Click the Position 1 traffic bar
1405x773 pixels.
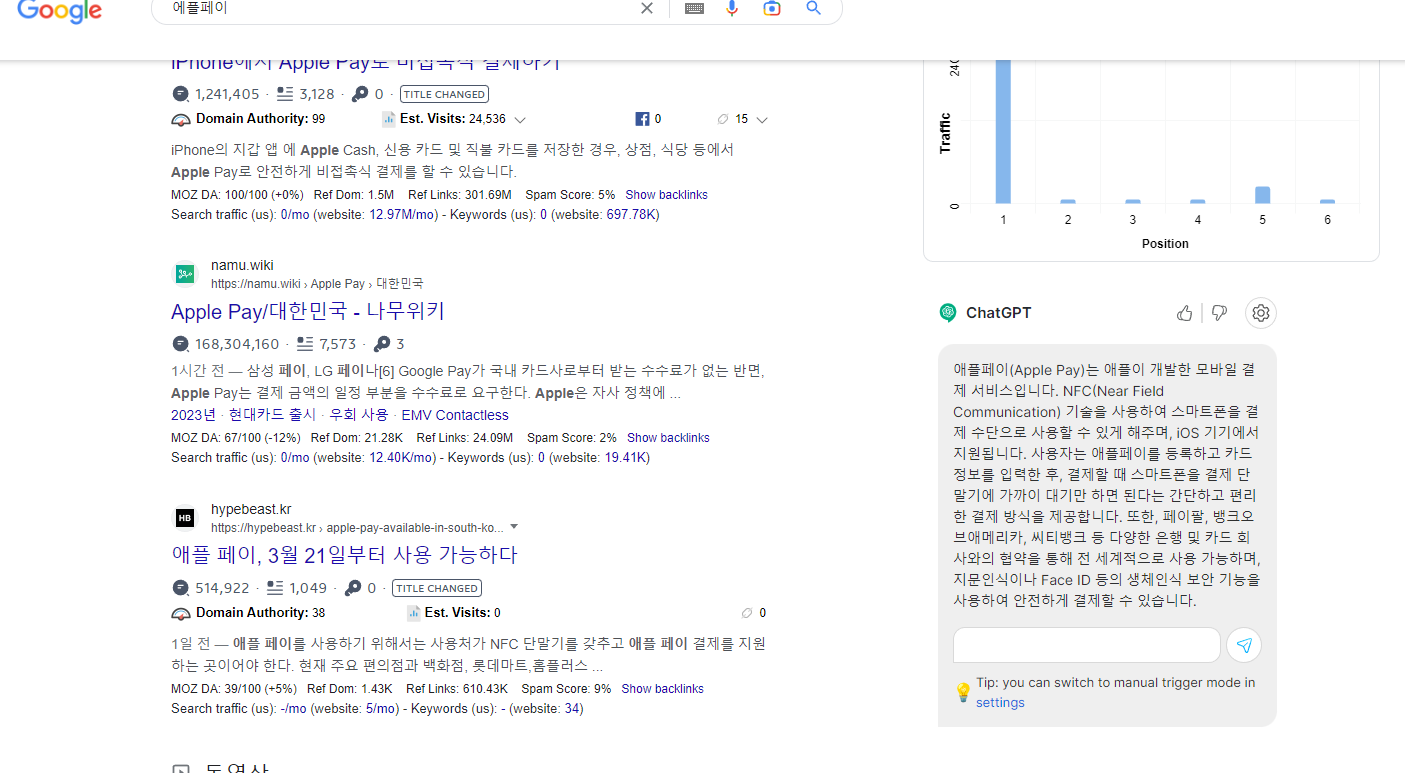(x=1003, y=131)
